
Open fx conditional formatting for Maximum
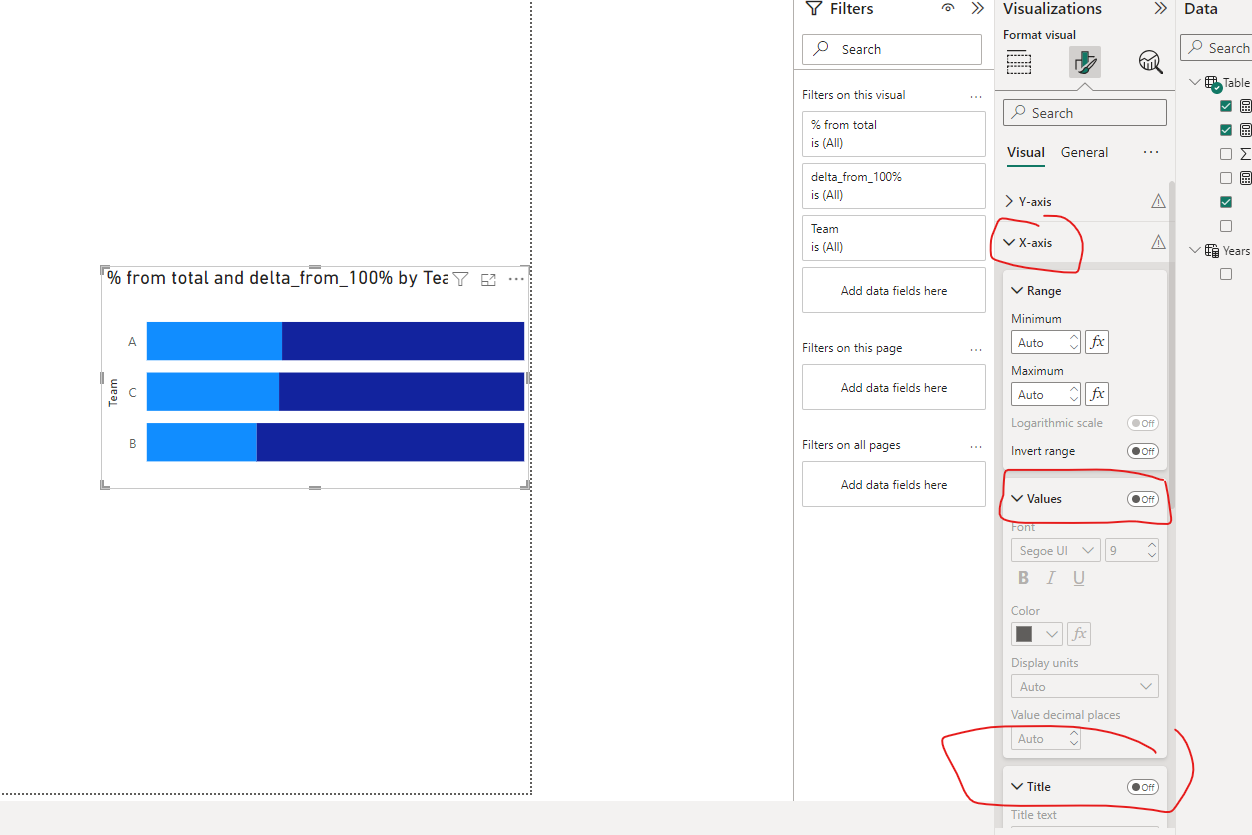[x=1097, y=394]
